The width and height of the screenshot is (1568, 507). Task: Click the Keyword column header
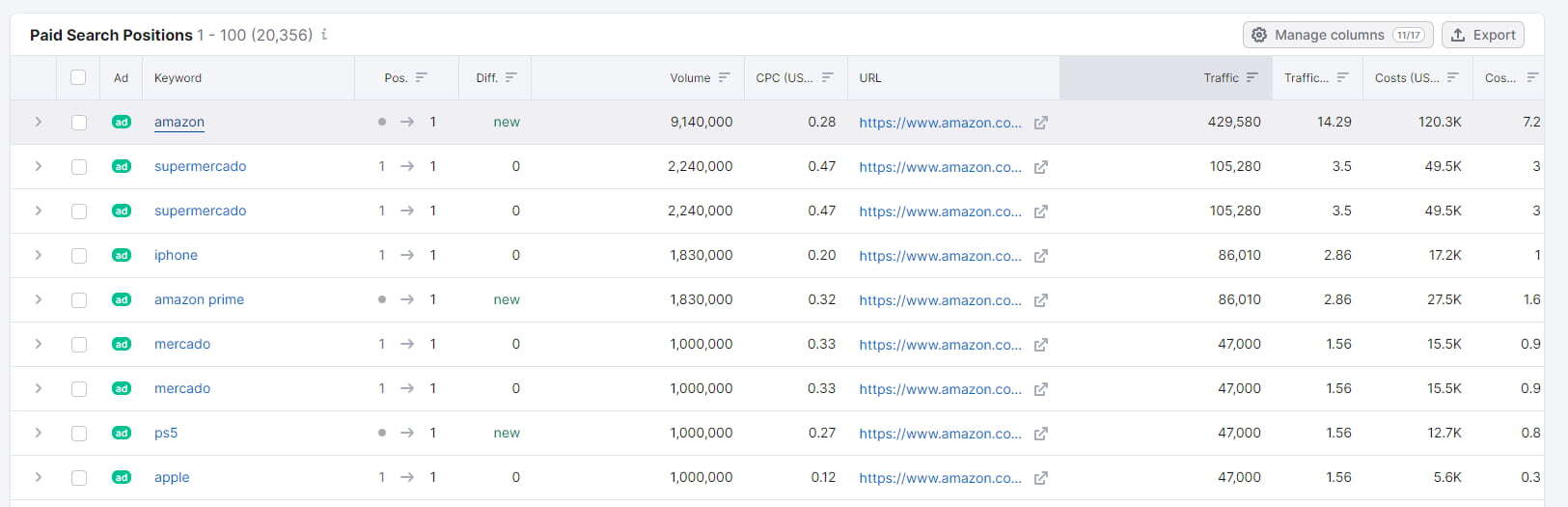pyautogui.click(x=179, y=78)
